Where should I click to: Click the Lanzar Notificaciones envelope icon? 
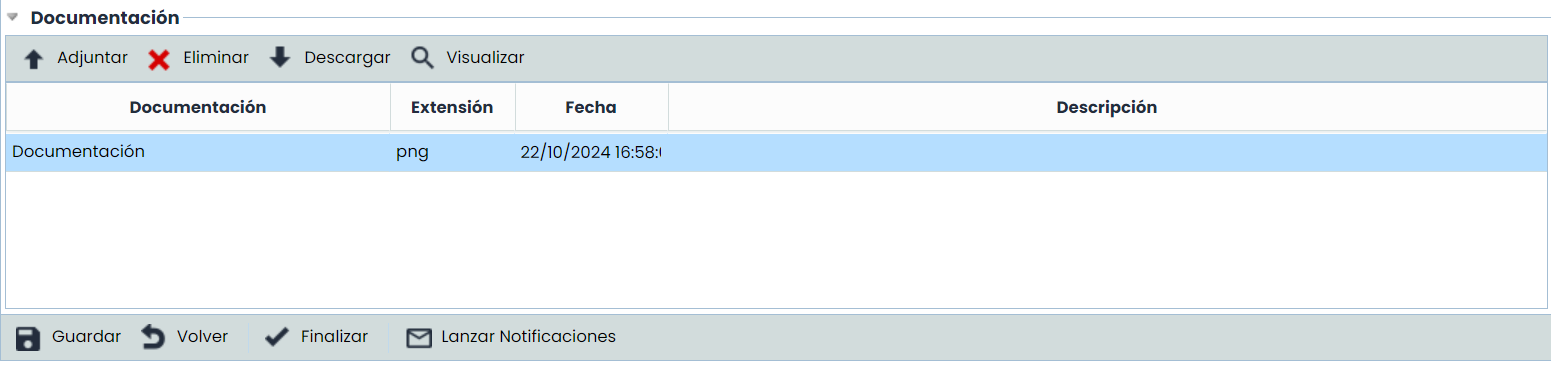[419, 338]
